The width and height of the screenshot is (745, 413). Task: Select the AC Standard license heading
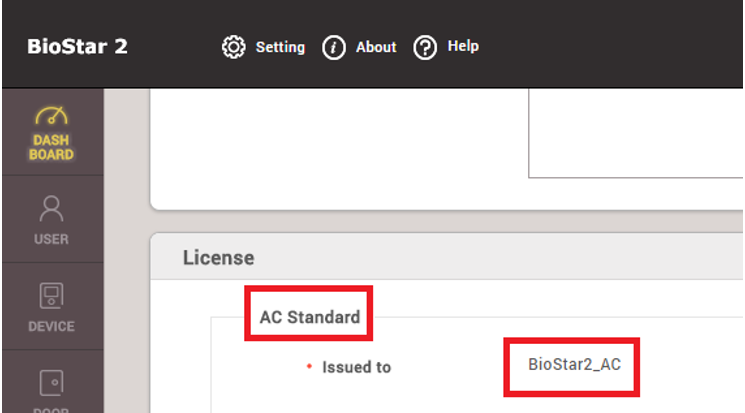click(x=309, y=317)
